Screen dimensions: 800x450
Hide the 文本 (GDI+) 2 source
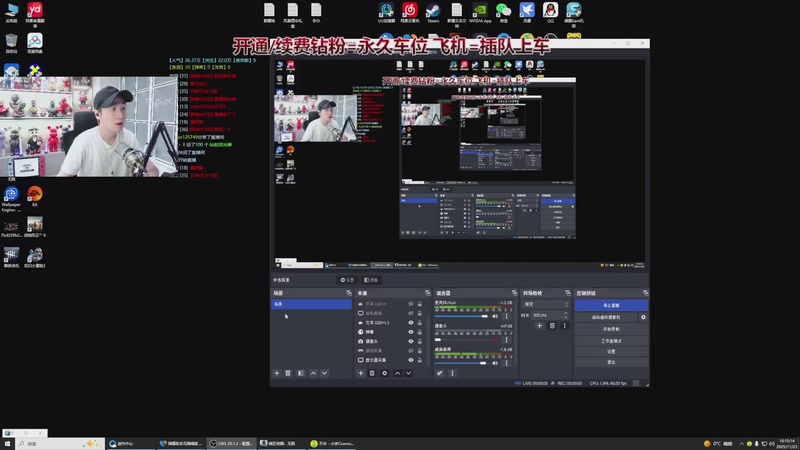(x=410, y=322)
